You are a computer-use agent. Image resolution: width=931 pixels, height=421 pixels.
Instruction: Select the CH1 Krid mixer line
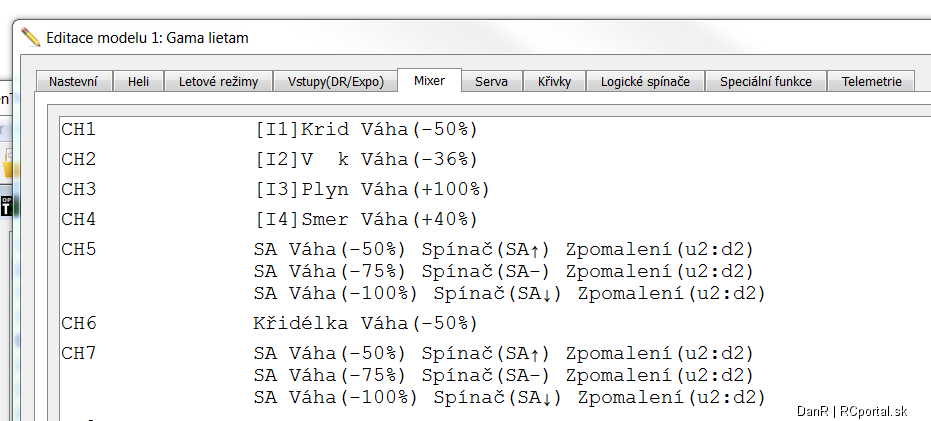click(x=366, y=129)
